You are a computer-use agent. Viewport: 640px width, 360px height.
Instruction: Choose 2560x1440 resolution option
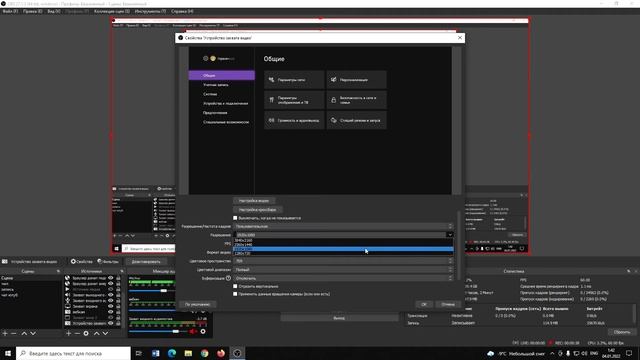[343, 244]
